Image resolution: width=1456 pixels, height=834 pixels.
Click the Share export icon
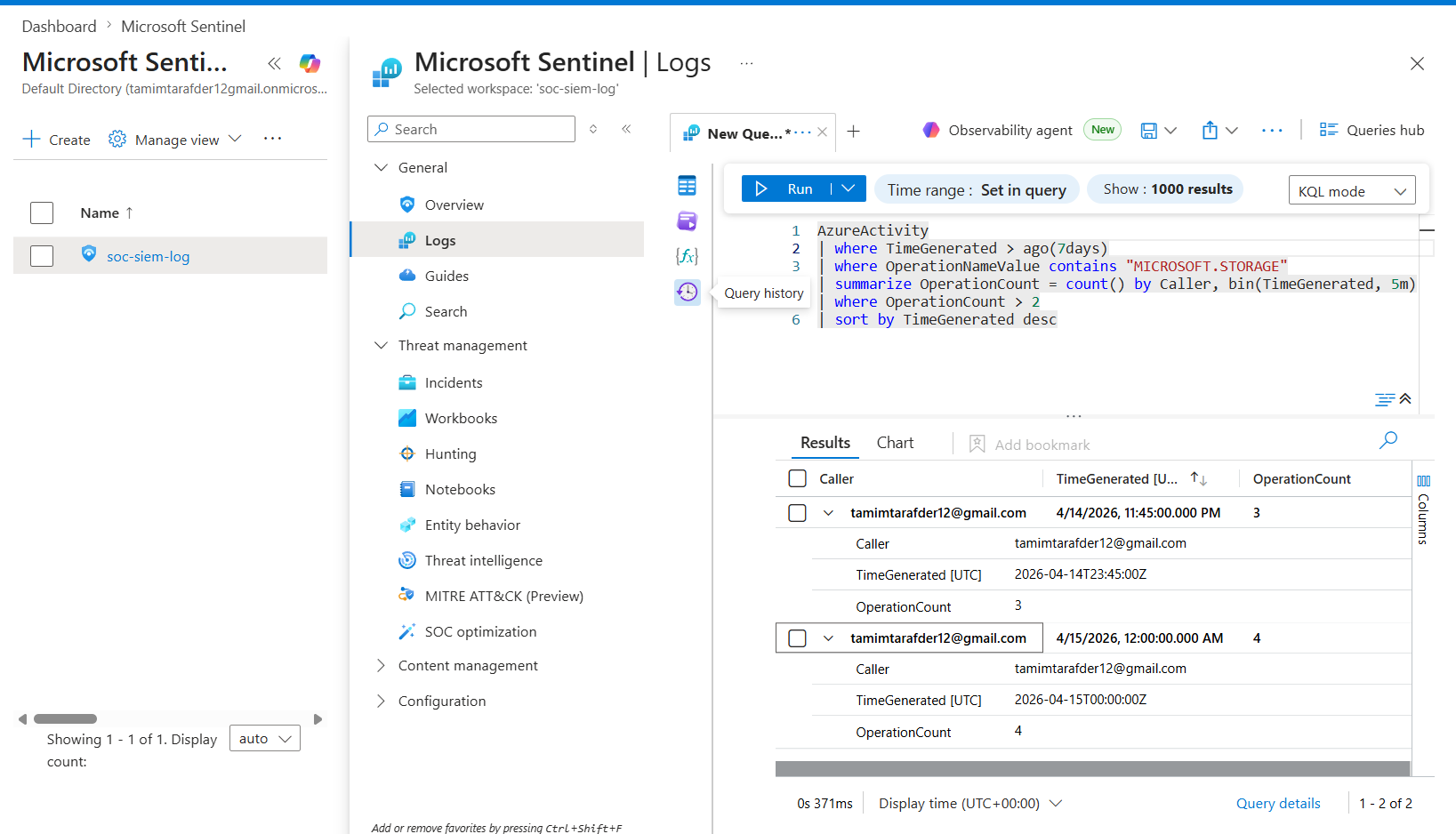(1210, 131)
